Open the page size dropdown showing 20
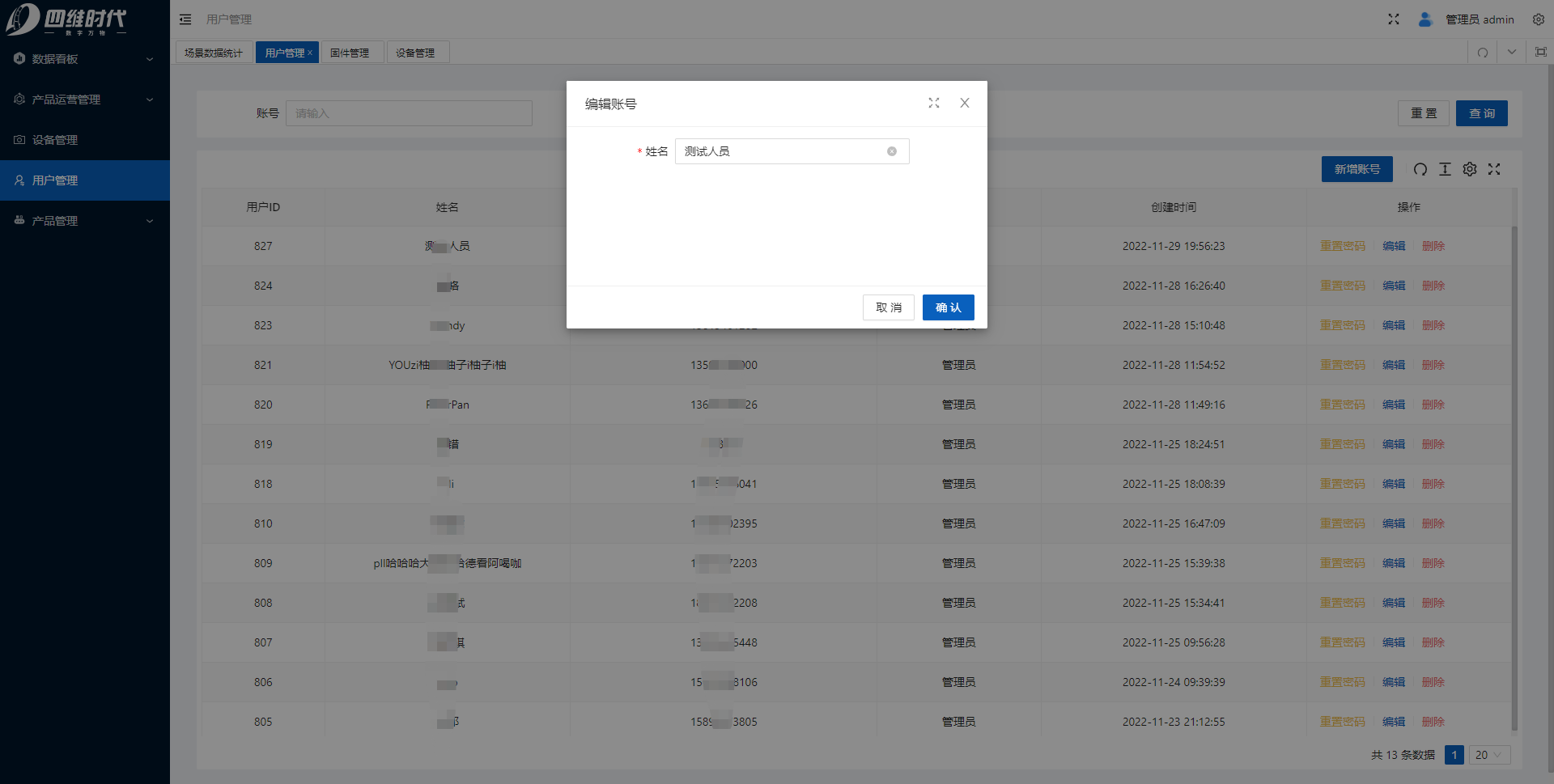 [1488, 755]
